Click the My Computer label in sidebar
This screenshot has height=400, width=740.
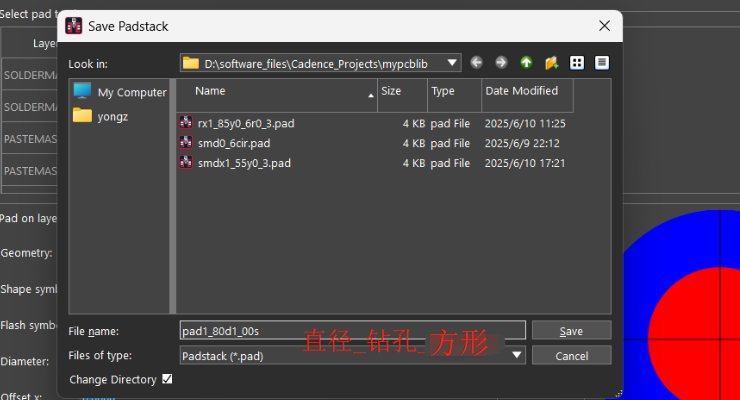[132, 92]
